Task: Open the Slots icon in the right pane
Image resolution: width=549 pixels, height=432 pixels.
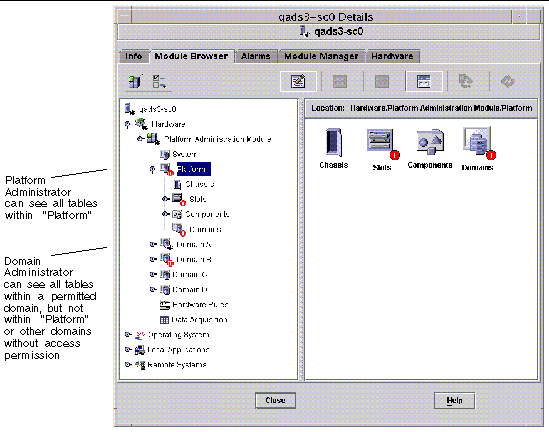Action: (383, 144)
